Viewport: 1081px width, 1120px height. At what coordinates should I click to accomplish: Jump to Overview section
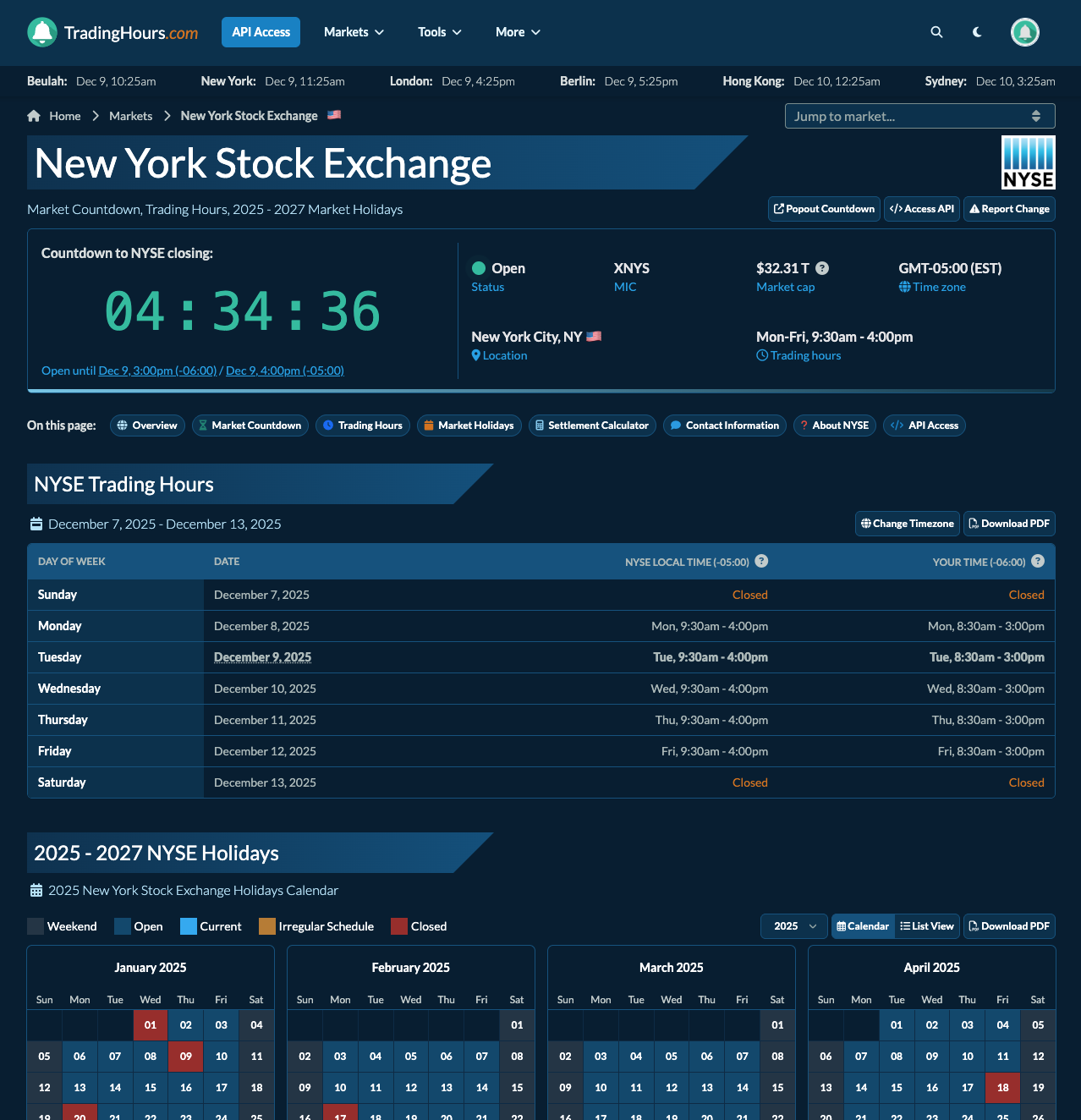point(147,425)
